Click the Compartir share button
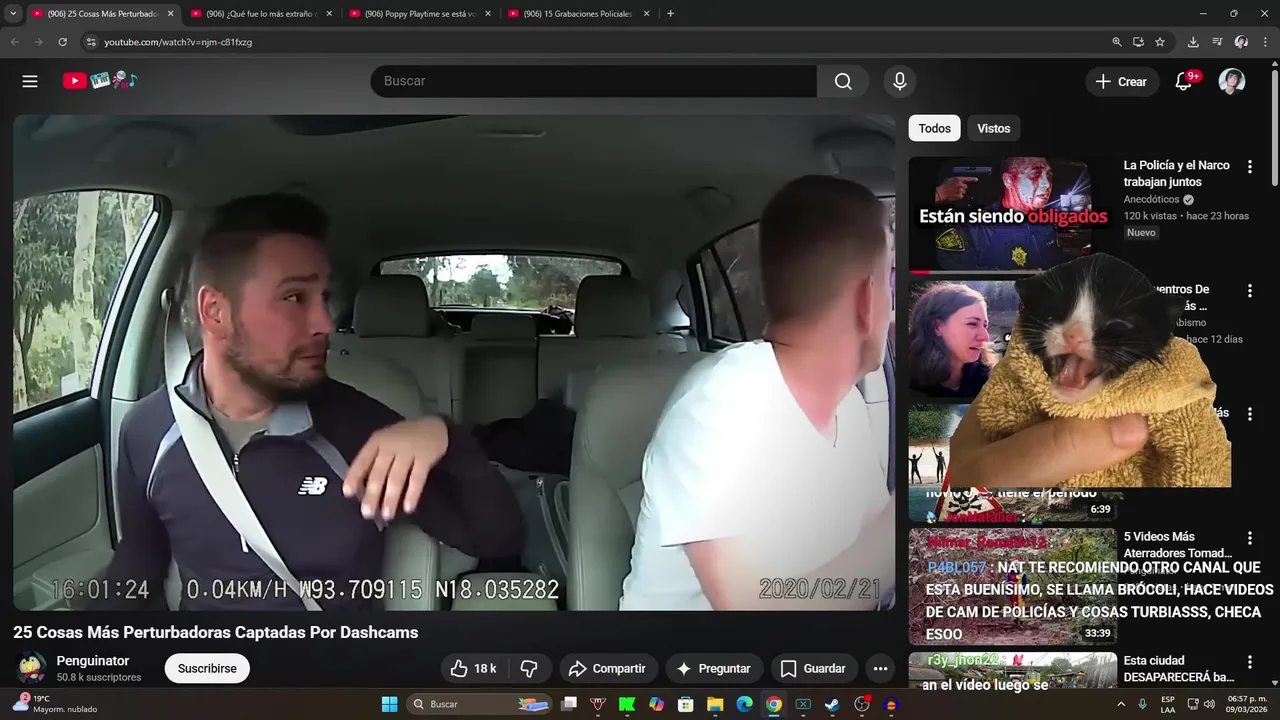The image size is (1280, 720). (608, 668)
